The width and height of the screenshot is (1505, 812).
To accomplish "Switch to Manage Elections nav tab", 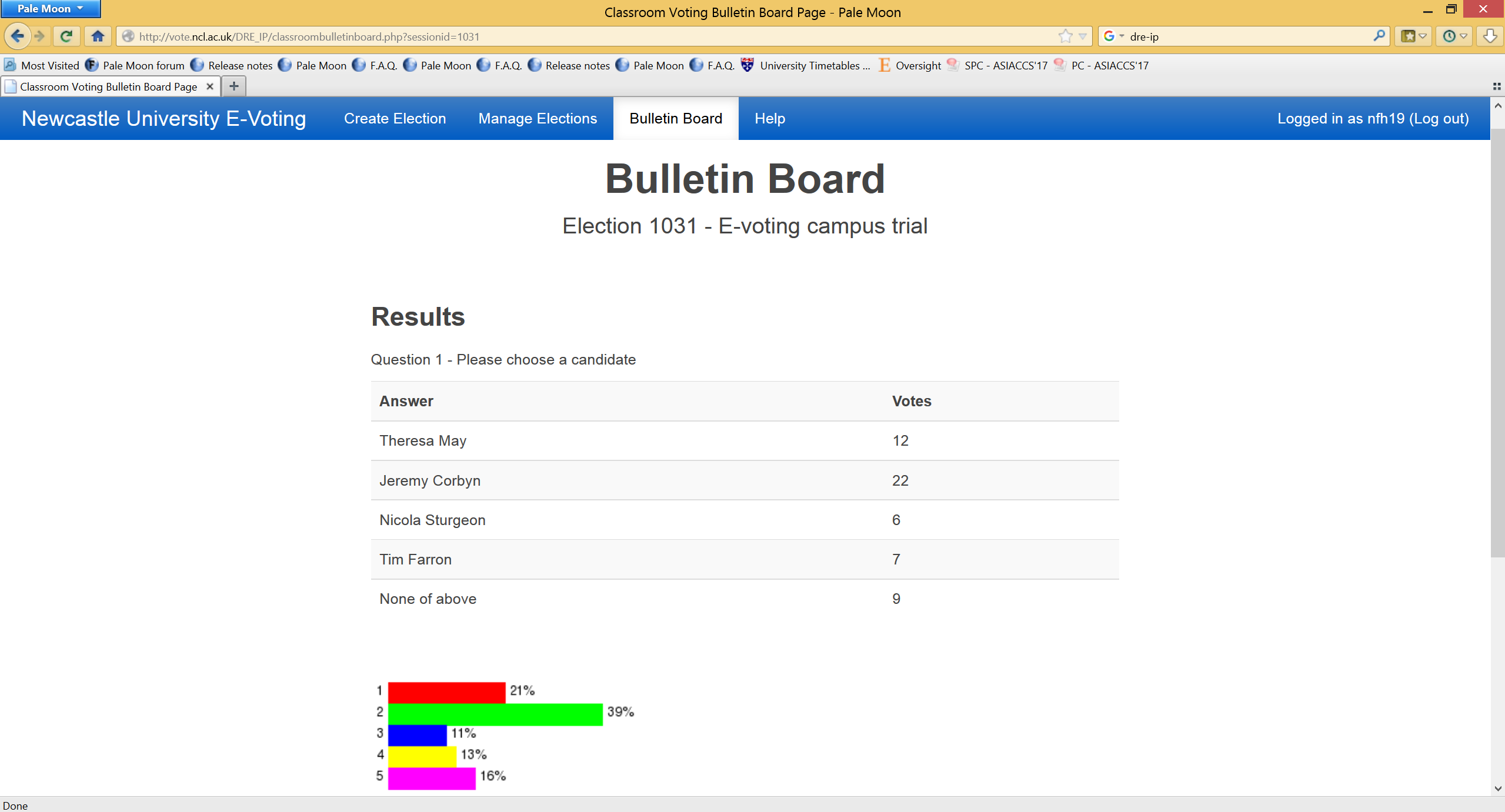I will pos(538,119).
